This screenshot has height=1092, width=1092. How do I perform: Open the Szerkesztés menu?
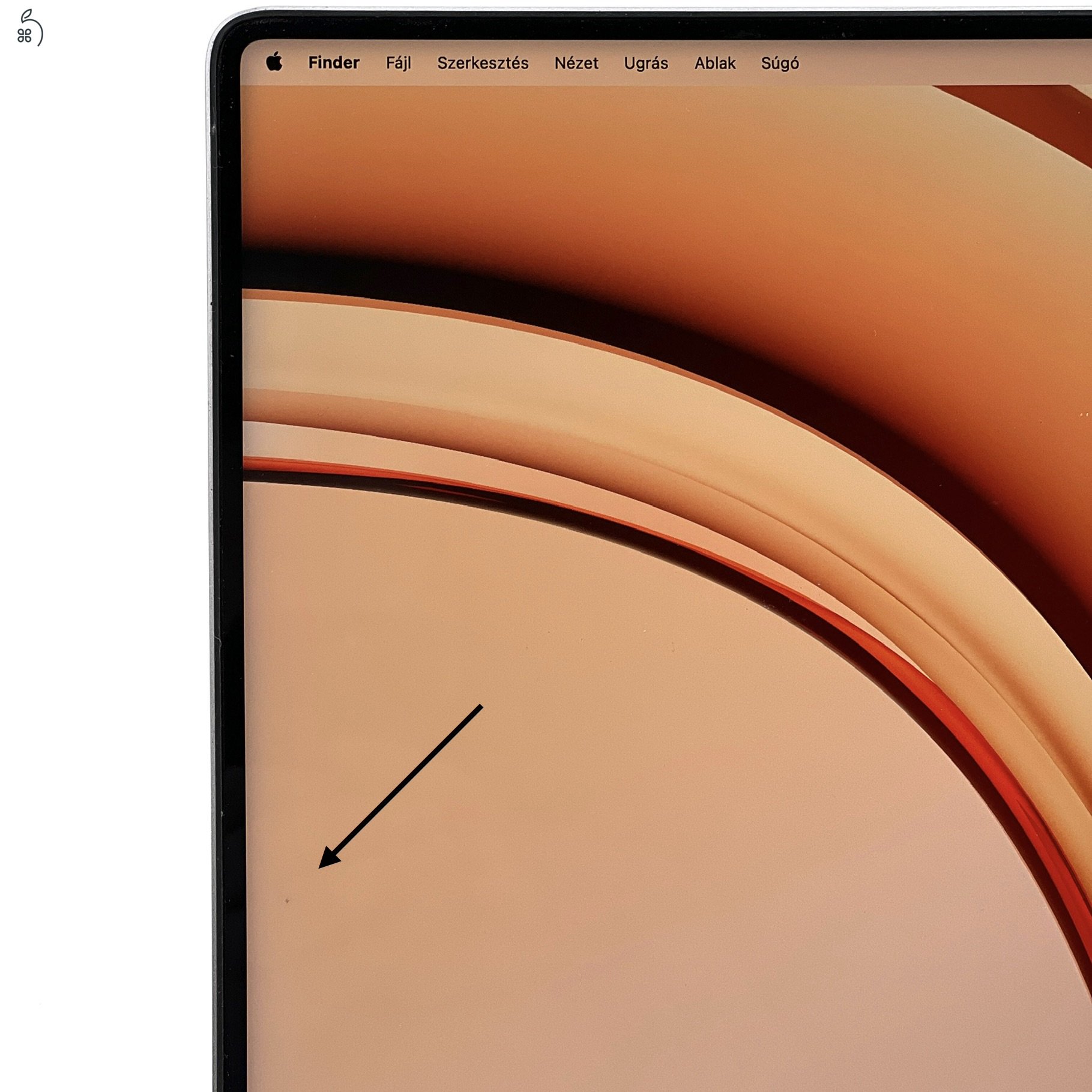click(x=483, y=63)
